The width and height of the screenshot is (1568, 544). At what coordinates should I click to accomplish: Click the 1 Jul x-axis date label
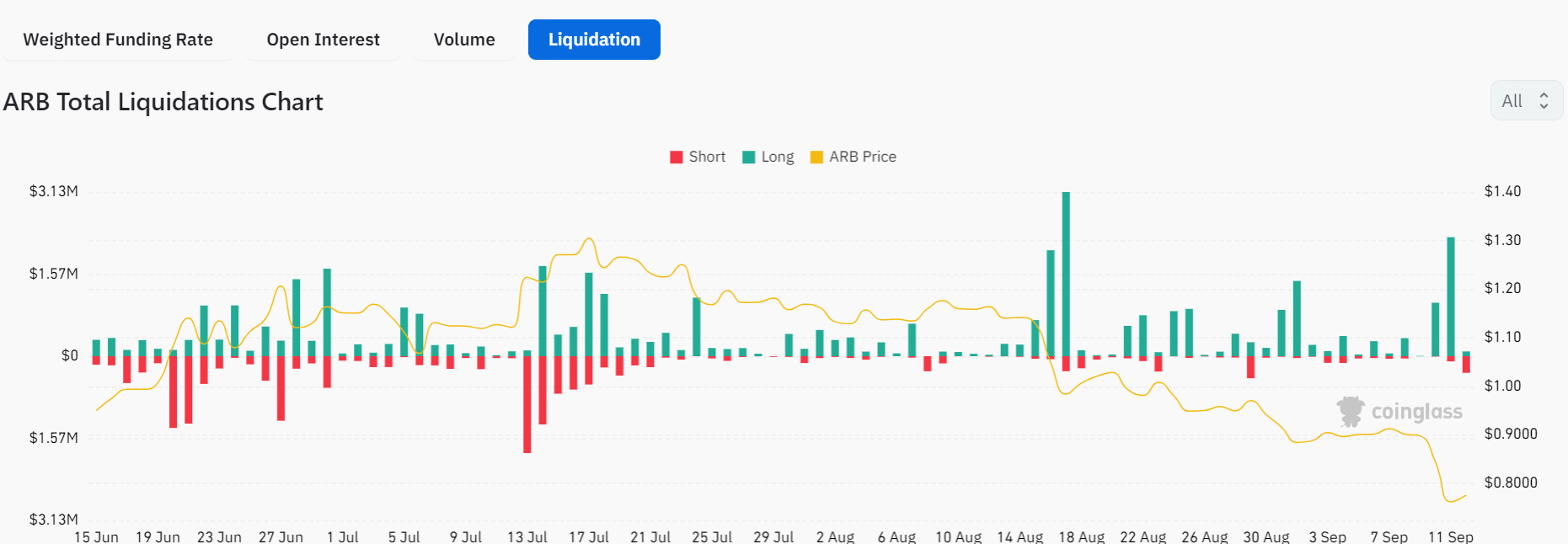pyautogui.click(x=343, y=536)
